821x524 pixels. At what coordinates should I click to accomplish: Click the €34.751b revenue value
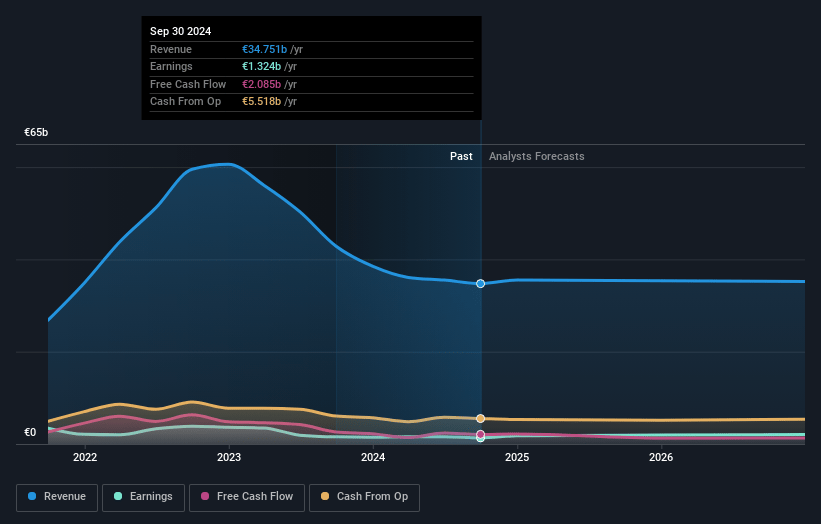[x=264, y=49]
